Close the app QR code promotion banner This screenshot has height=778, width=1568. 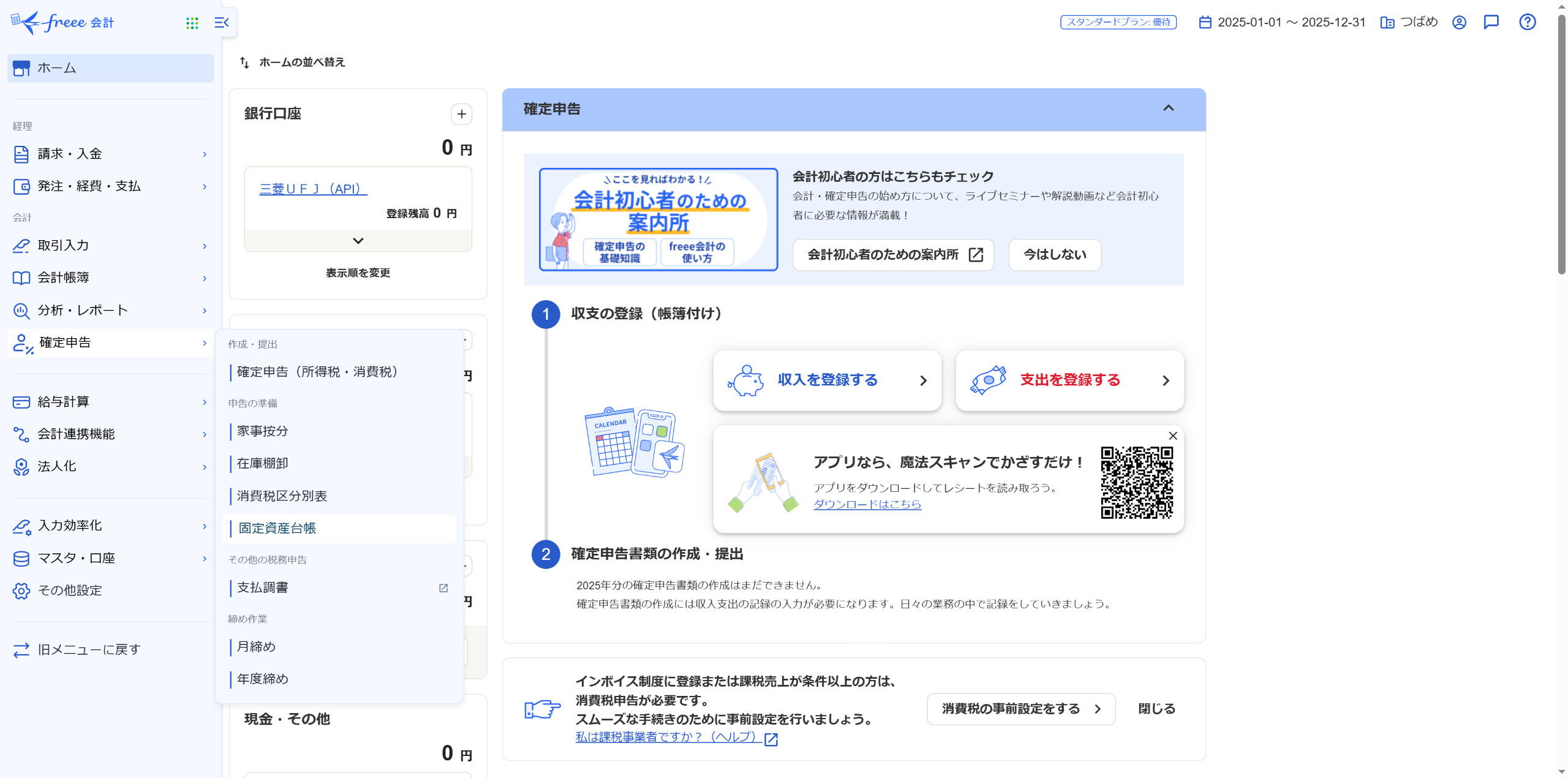[x=1172, y=436]
